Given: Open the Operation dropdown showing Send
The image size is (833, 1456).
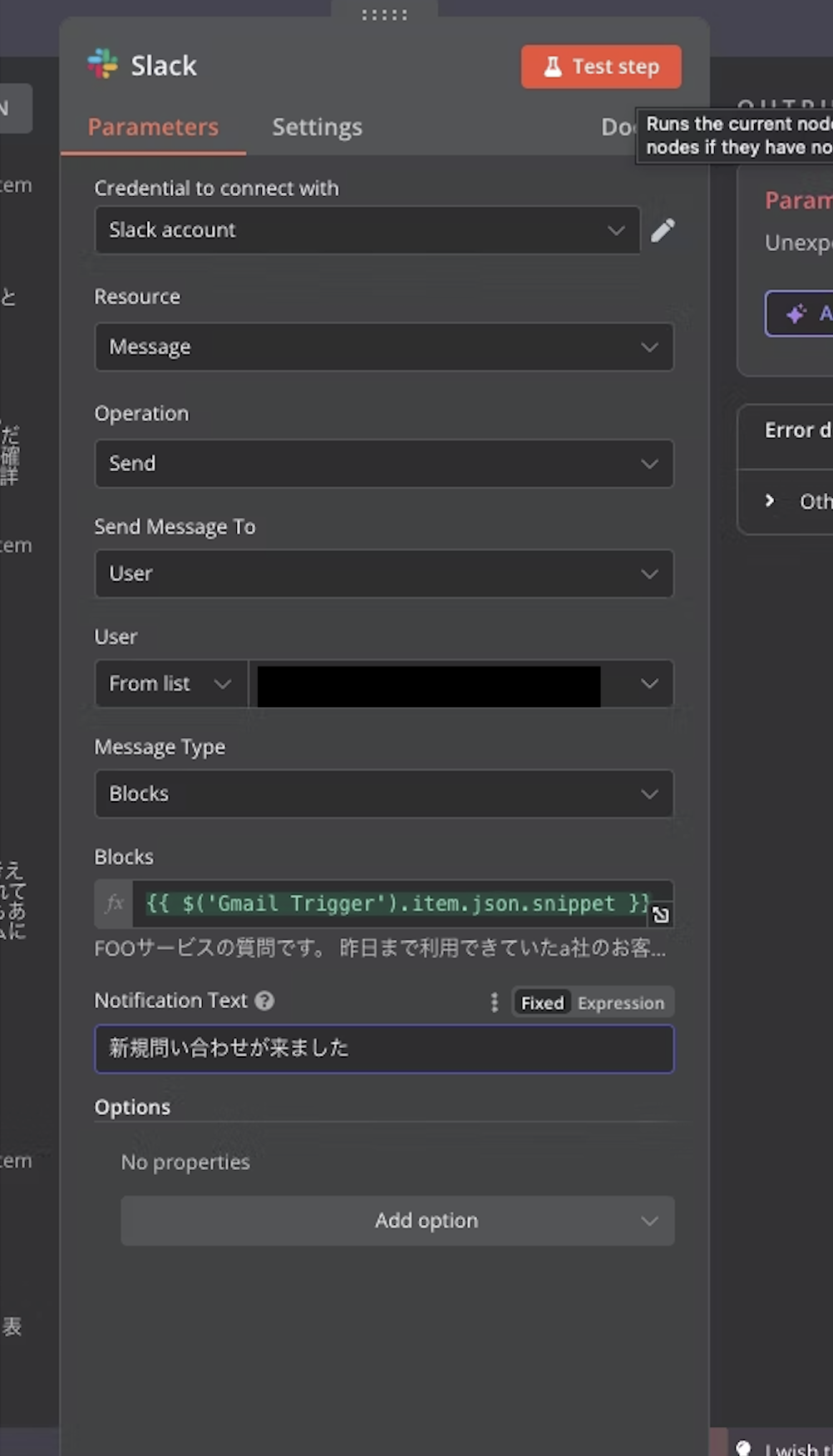Looking at the screenshot, I should tap(384, 463).
